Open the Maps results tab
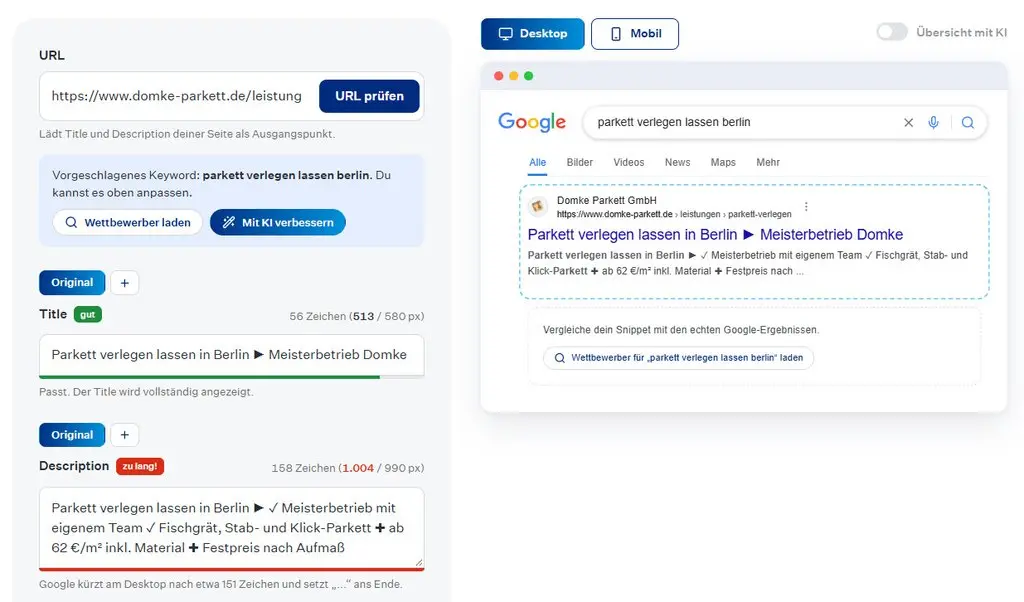Image resolution: width=1024 pixels, height=602 pixels. 723,163
